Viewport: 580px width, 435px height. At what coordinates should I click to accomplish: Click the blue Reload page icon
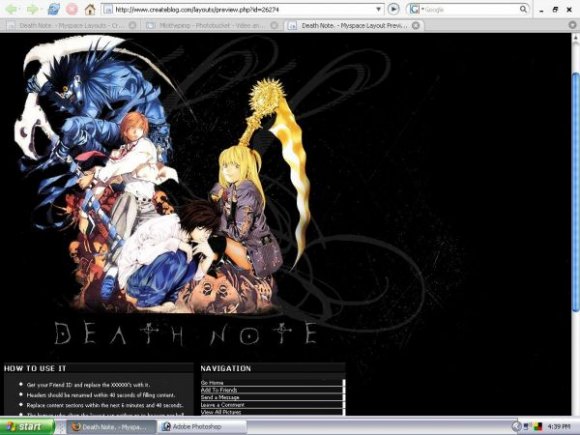(x=54, y=9)
